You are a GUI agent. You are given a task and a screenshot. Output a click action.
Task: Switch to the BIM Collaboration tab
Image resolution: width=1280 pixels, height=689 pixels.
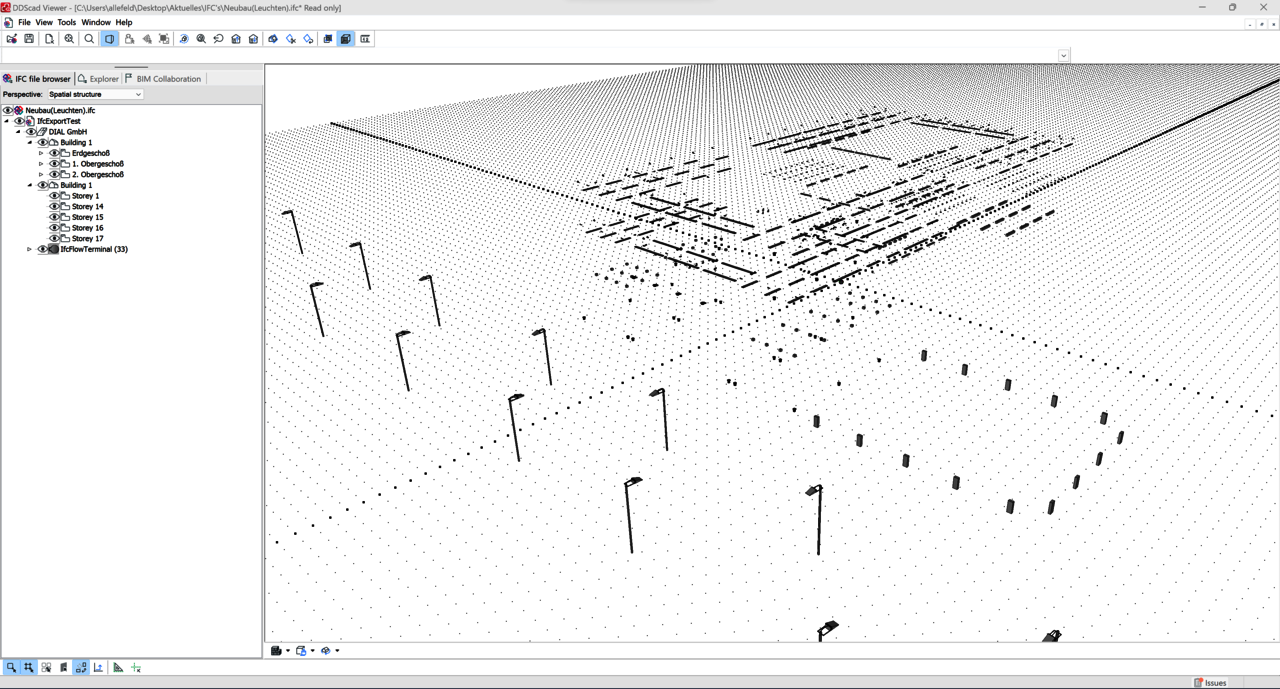point(163,79)
